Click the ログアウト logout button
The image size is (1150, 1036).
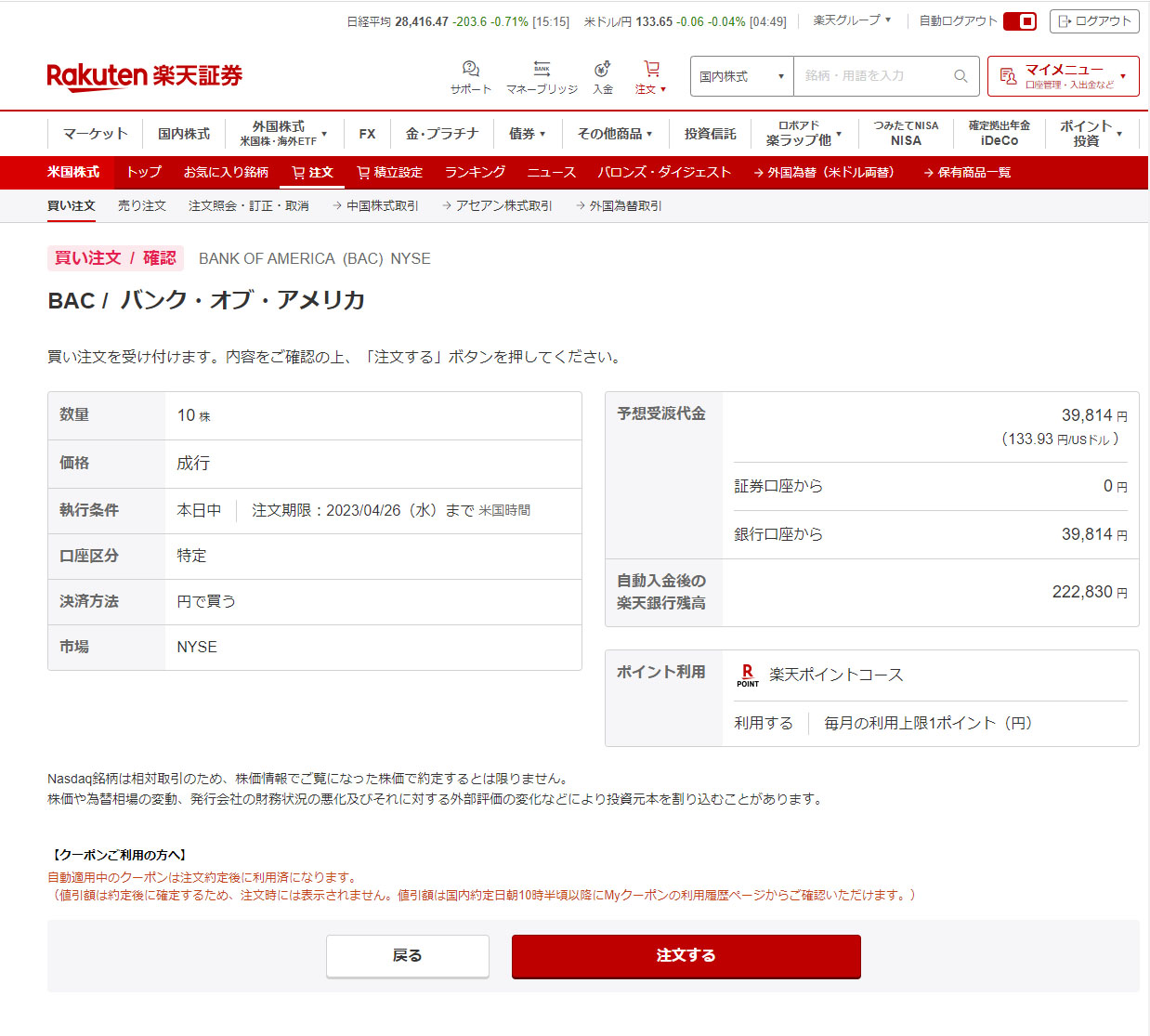click(x=1094, y=21)
